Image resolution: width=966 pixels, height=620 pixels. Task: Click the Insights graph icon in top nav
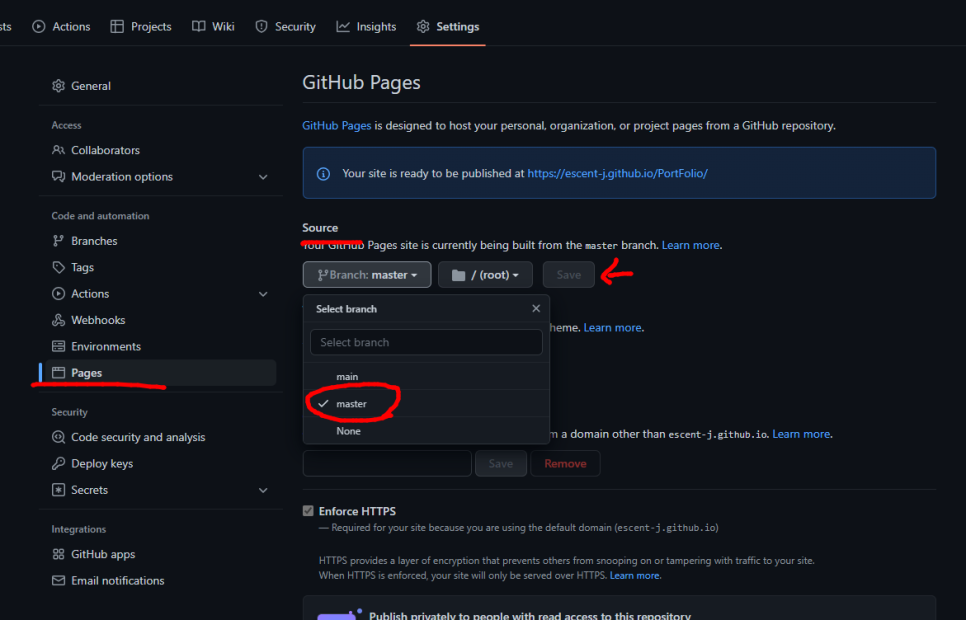(x=343, y=27)
